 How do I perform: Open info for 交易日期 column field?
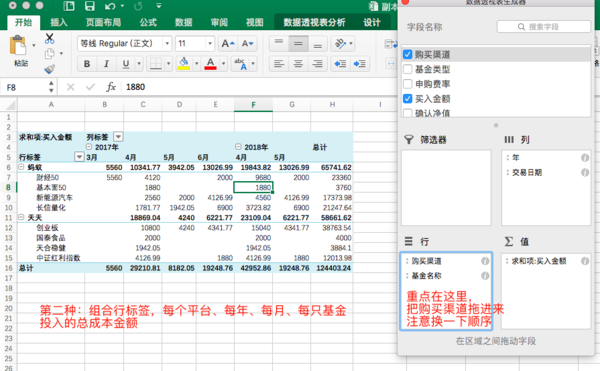[585, 172]
